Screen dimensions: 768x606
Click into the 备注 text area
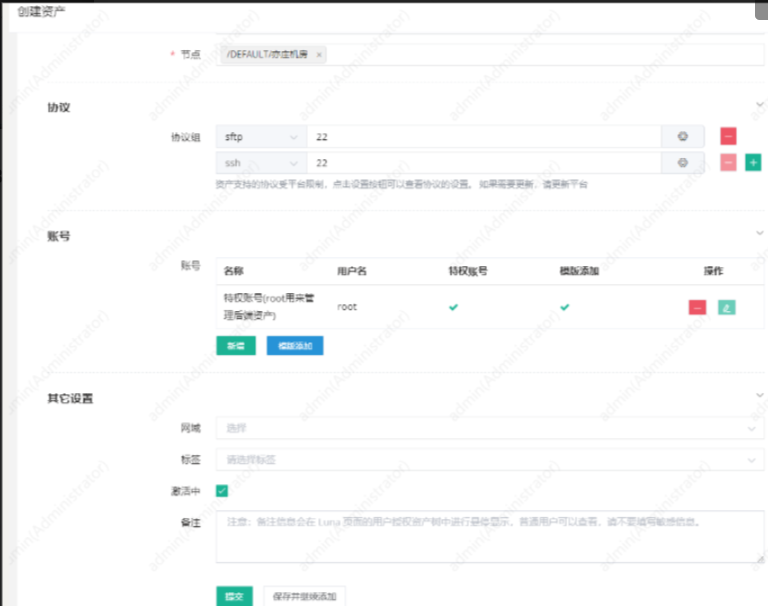coord(490,537)
